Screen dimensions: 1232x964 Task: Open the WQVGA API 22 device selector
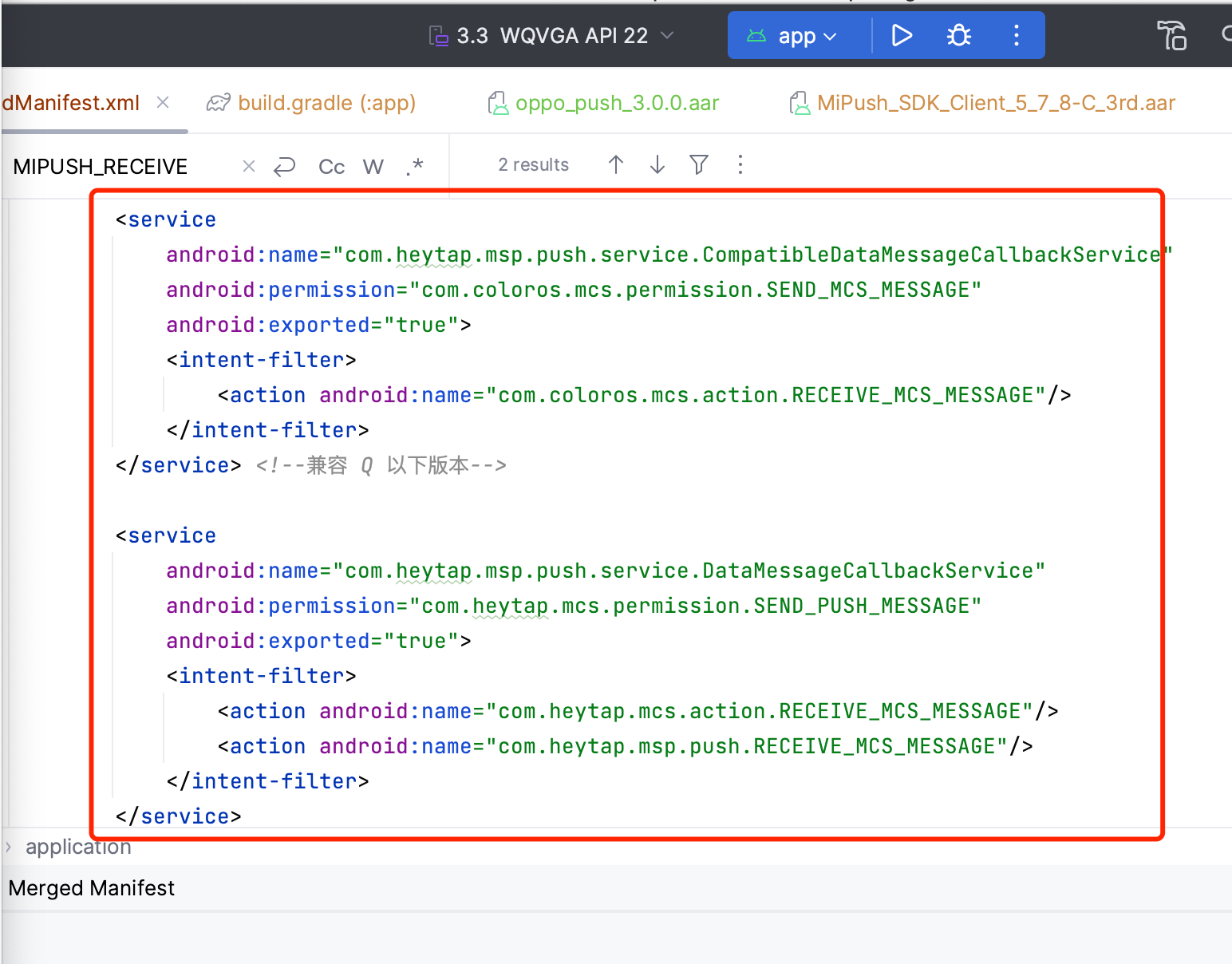coord(551,36)
